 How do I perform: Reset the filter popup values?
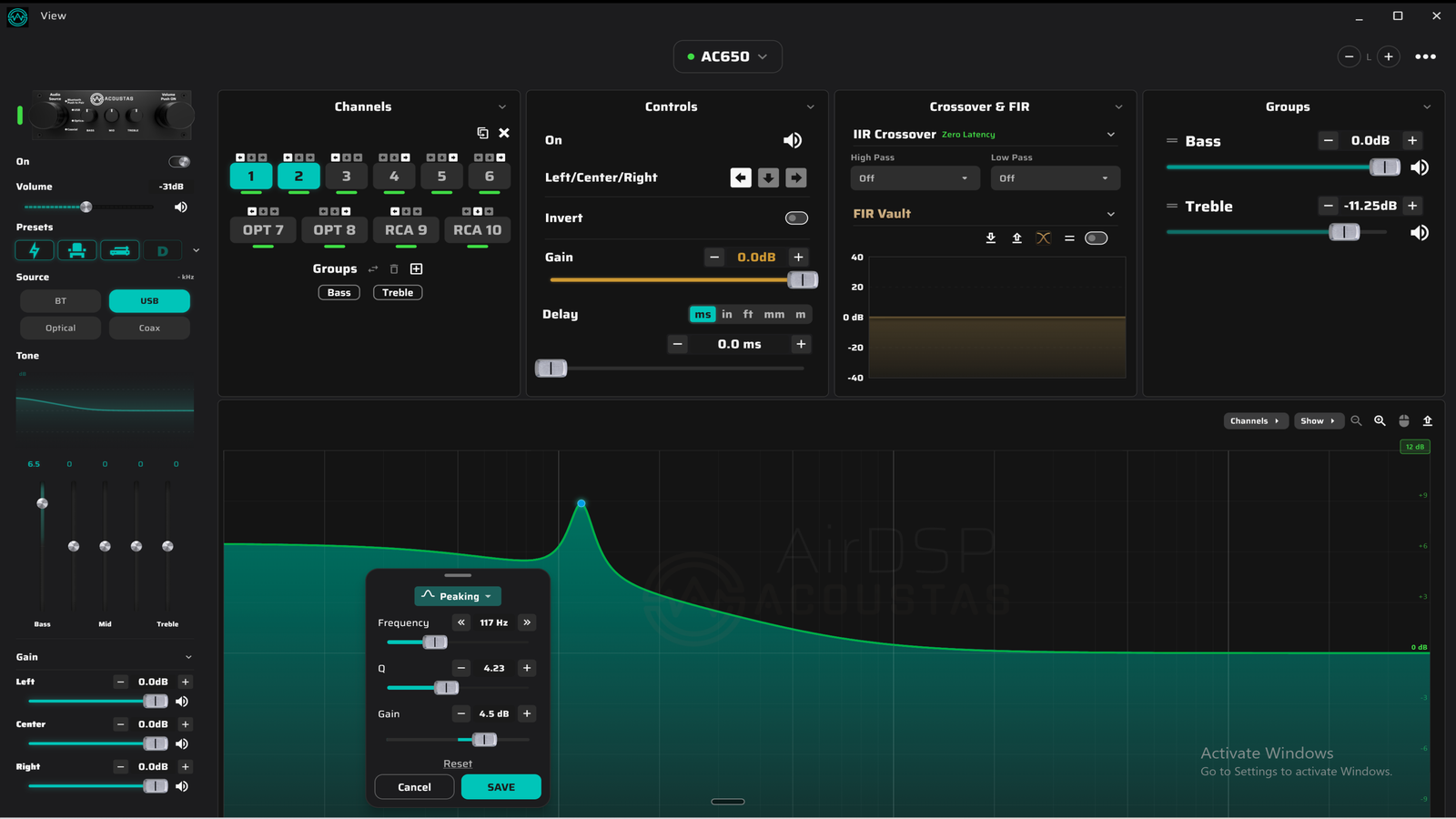pyautogui.click(x=458, y=764)
